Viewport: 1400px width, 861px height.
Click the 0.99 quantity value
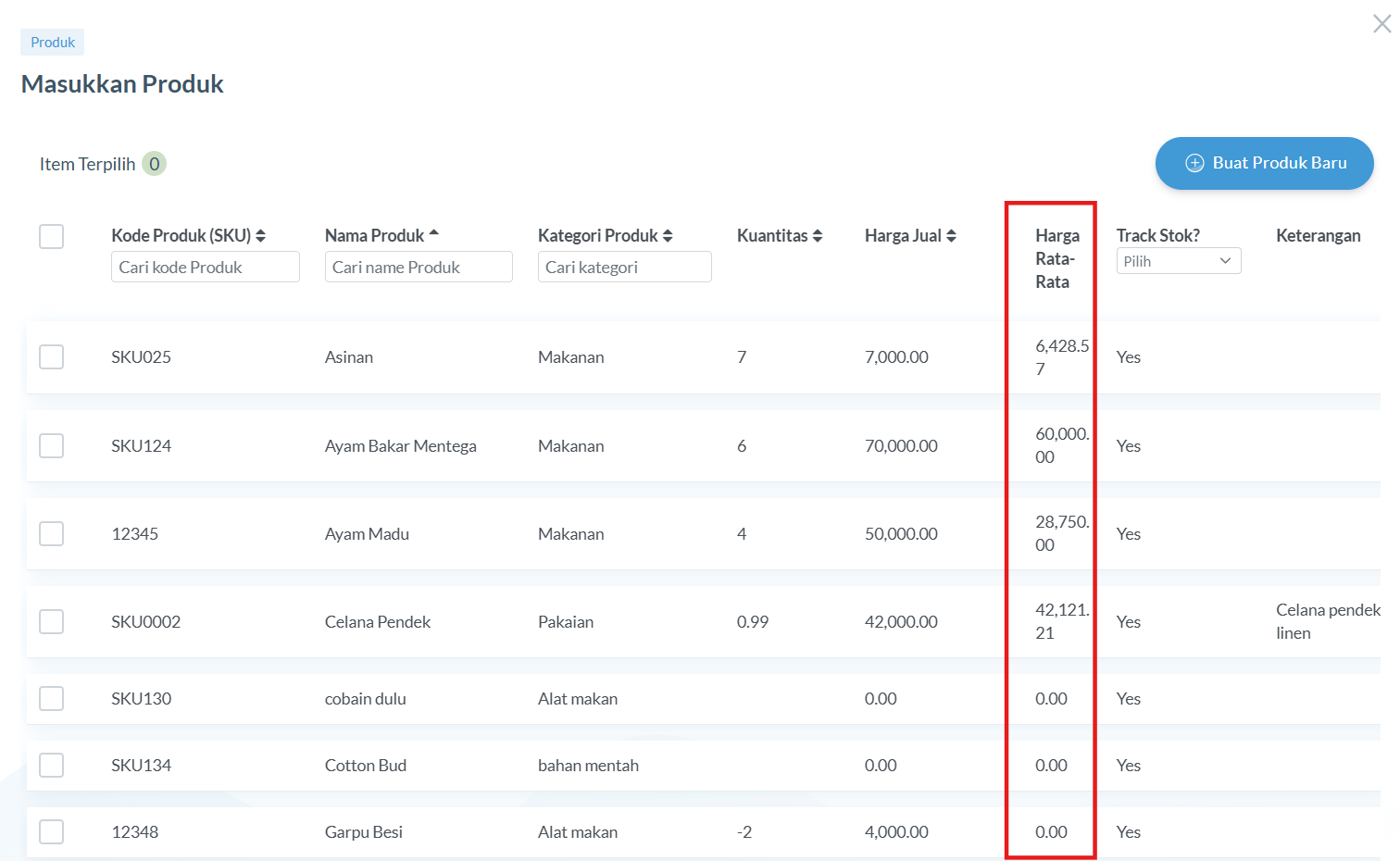753,622
